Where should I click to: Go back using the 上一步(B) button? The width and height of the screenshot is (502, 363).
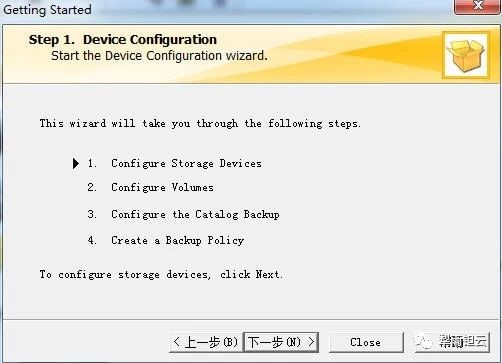pyautogui.click(x=206, y=342)
